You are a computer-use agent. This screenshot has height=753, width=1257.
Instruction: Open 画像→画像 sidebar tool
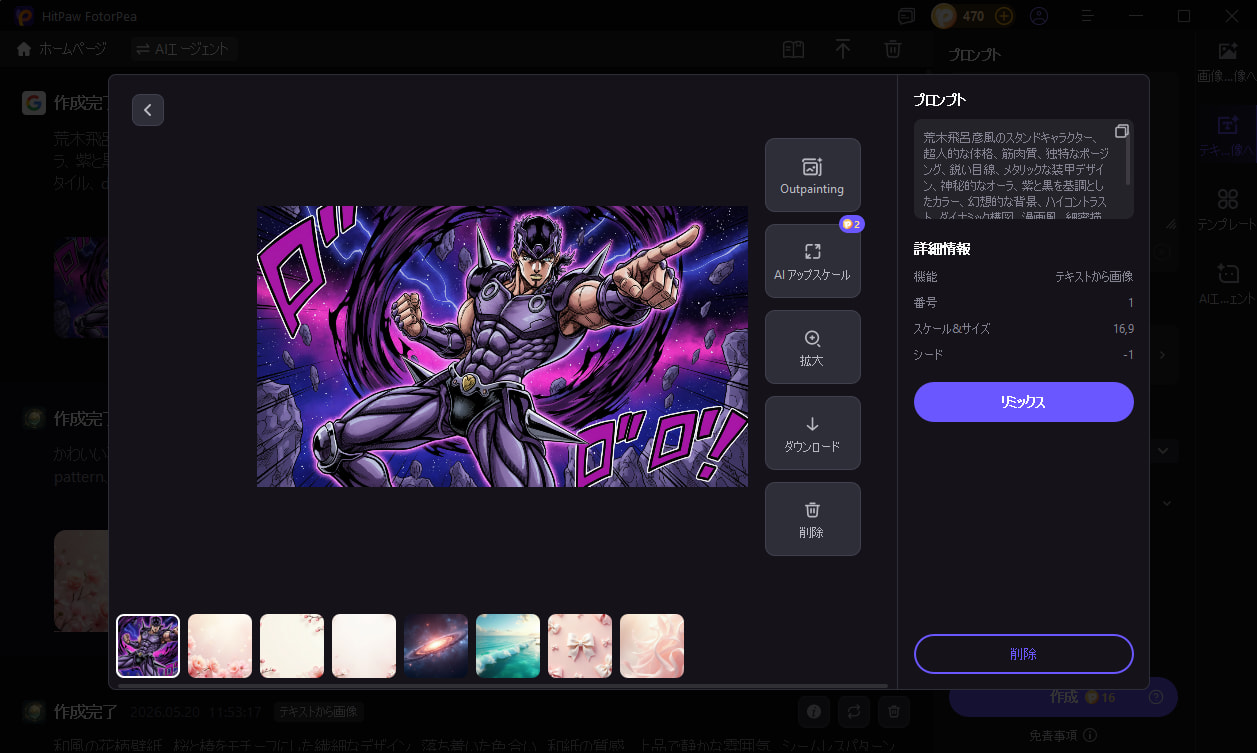[1227, 62]
